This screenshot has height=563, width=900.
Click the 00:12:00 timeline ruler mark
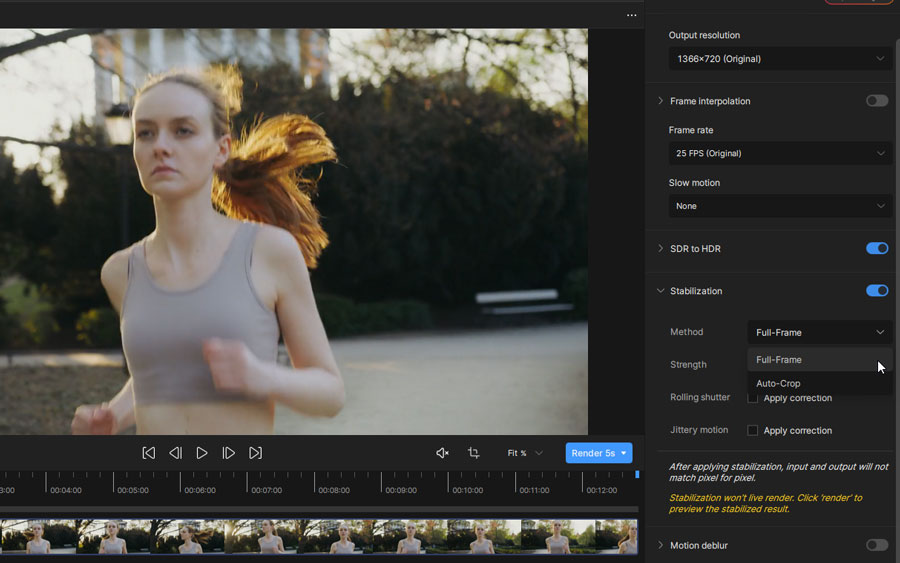point(602,490)
